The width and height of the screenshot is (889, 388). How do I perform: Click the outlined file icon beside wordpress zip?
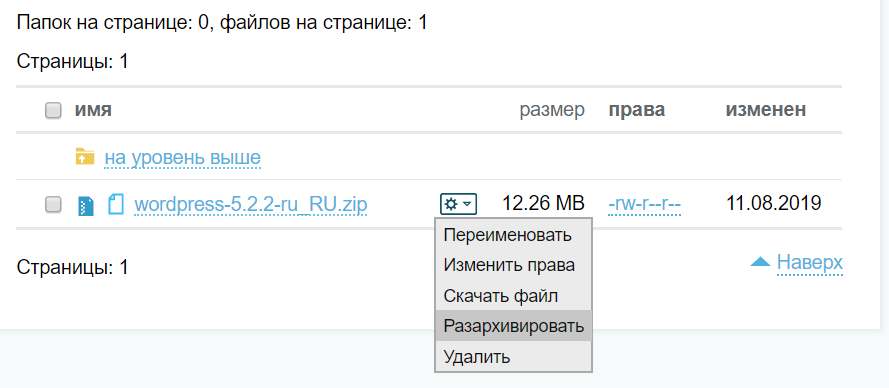pos(116,204)
